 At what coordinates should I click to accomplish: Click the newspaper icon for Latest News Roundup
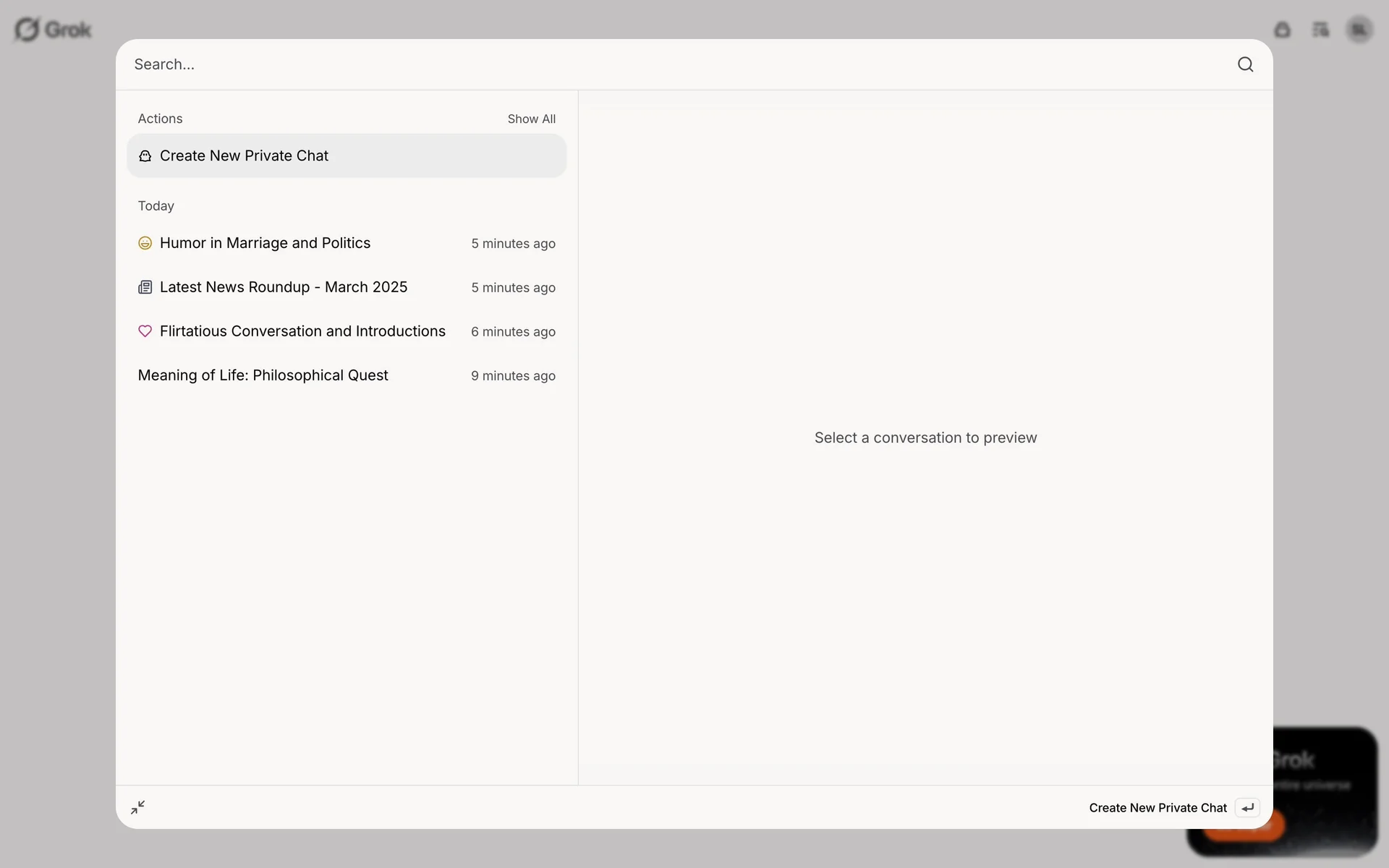tap(145, 287)
